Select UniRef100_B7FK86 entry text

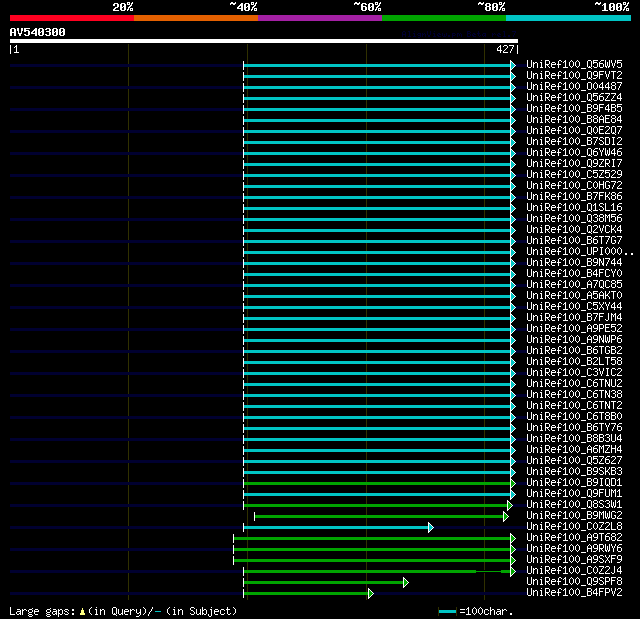tap(574, 197)
